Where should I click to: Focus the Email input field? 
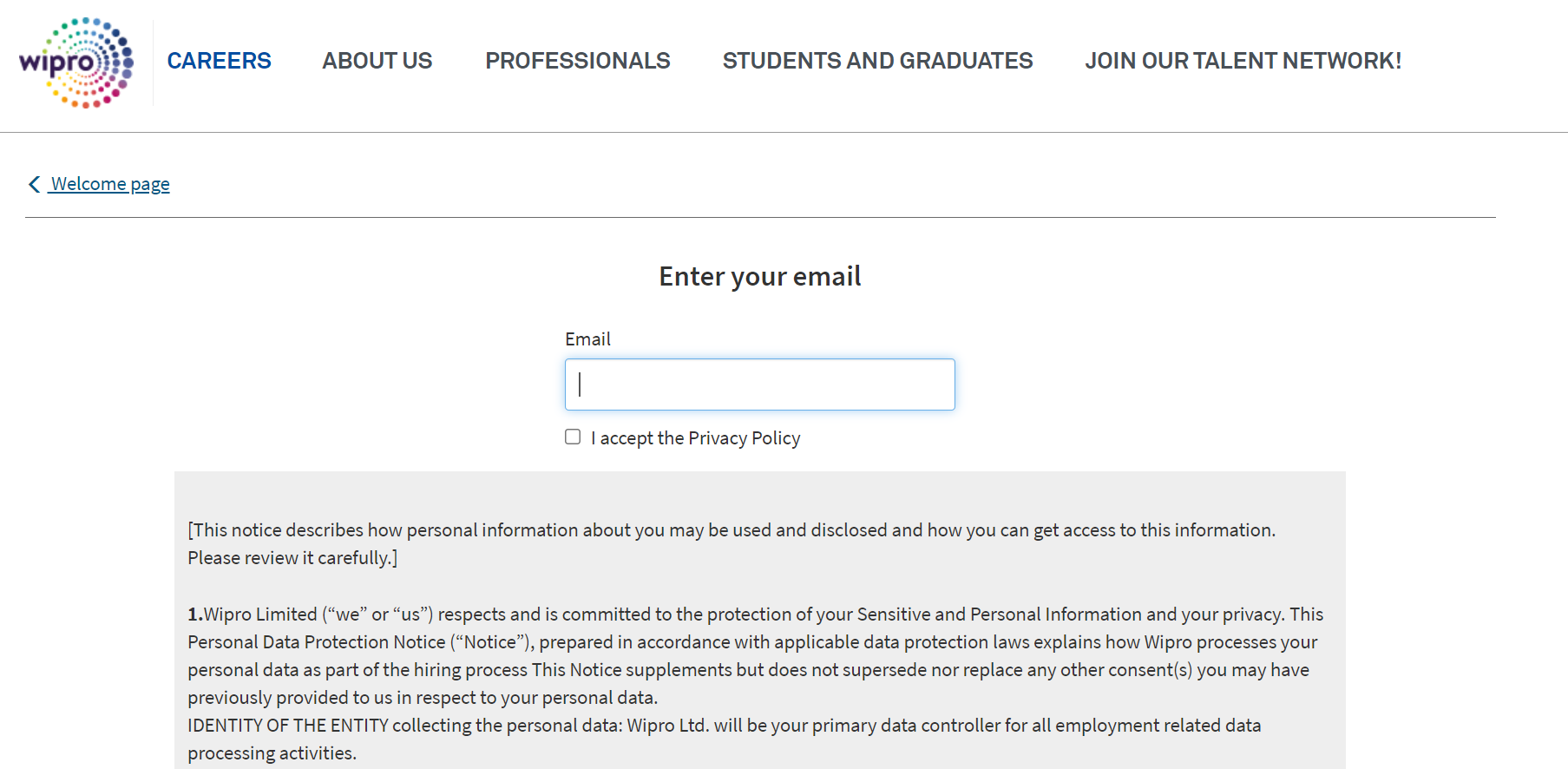[x=760, y=384]
